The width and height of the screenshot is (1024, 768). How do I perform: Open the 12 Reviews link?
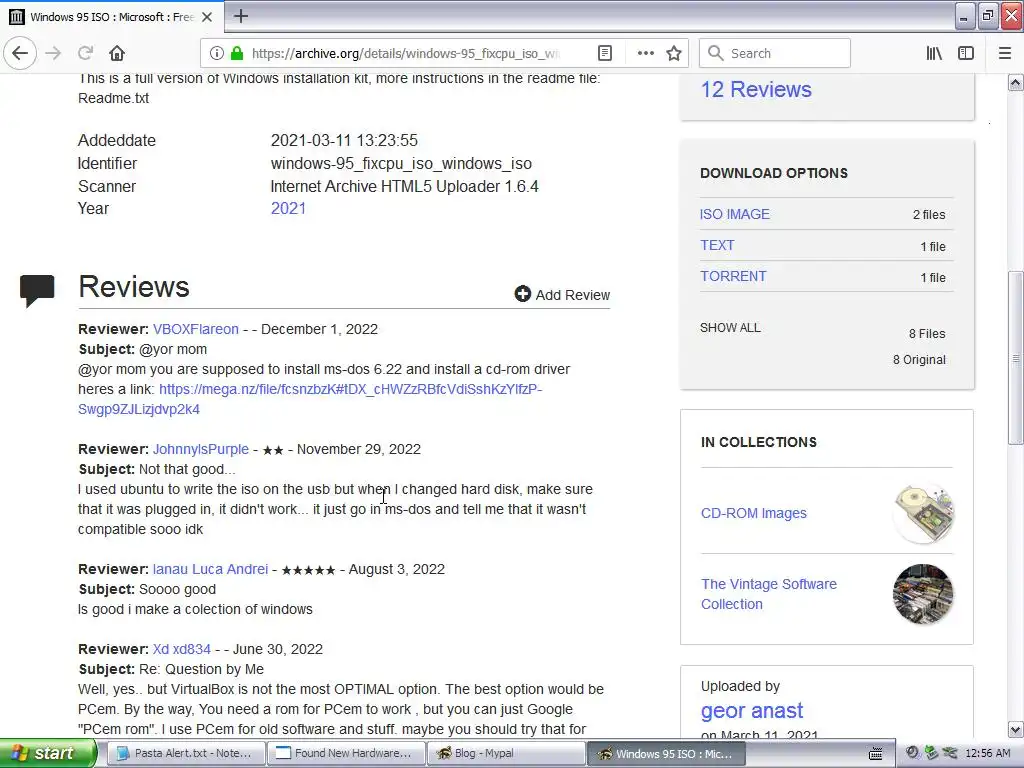tap(756, 89)
